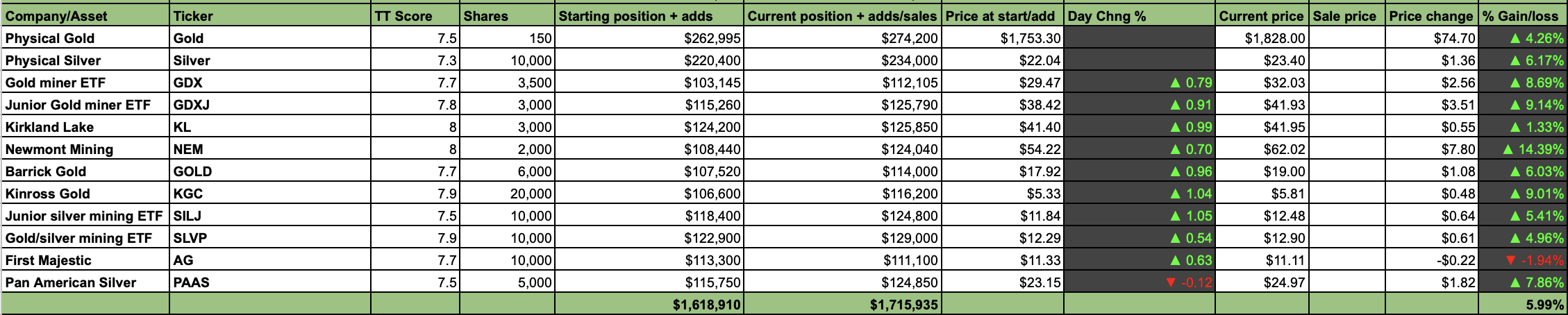Select the Day Chng % header
Viewport: 1568px width, 315px height.
[x=1140, y=15]
